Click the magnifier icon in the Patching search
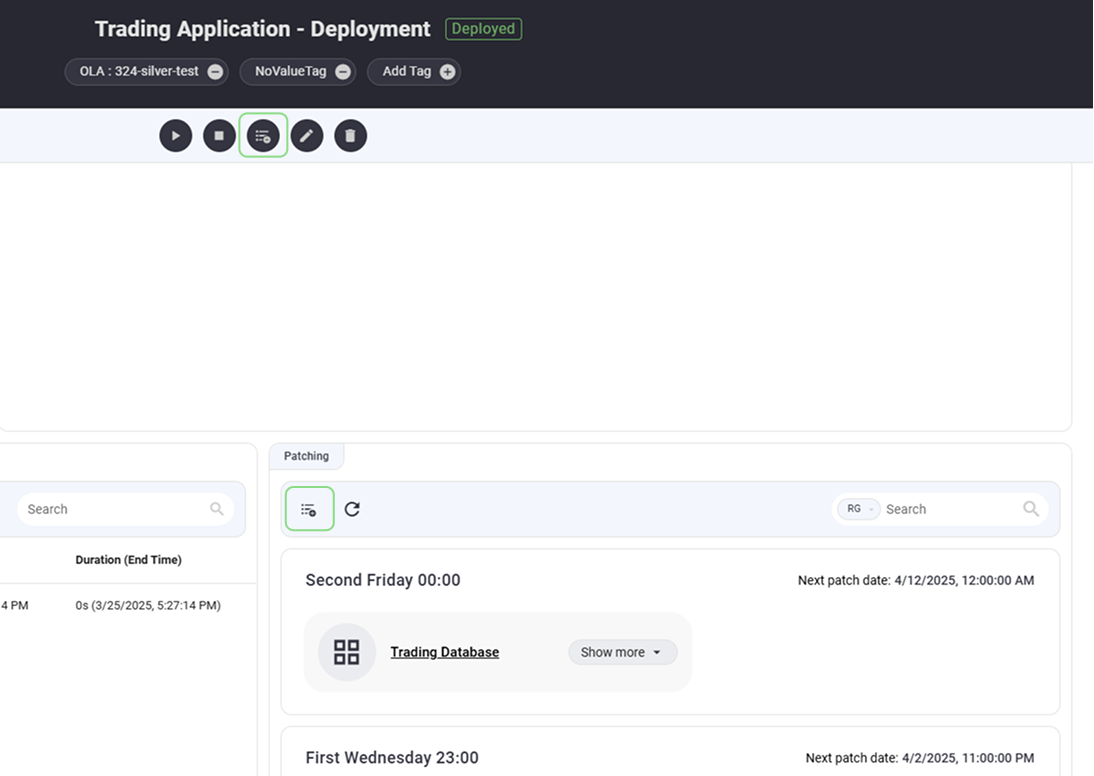The image size is (1094, 776). click(x=1031, y=509)
